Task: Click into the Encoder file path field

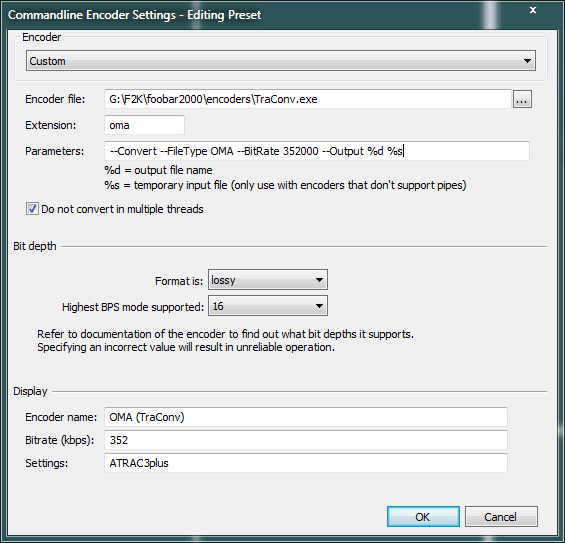Action: click(x=308, y=99)
